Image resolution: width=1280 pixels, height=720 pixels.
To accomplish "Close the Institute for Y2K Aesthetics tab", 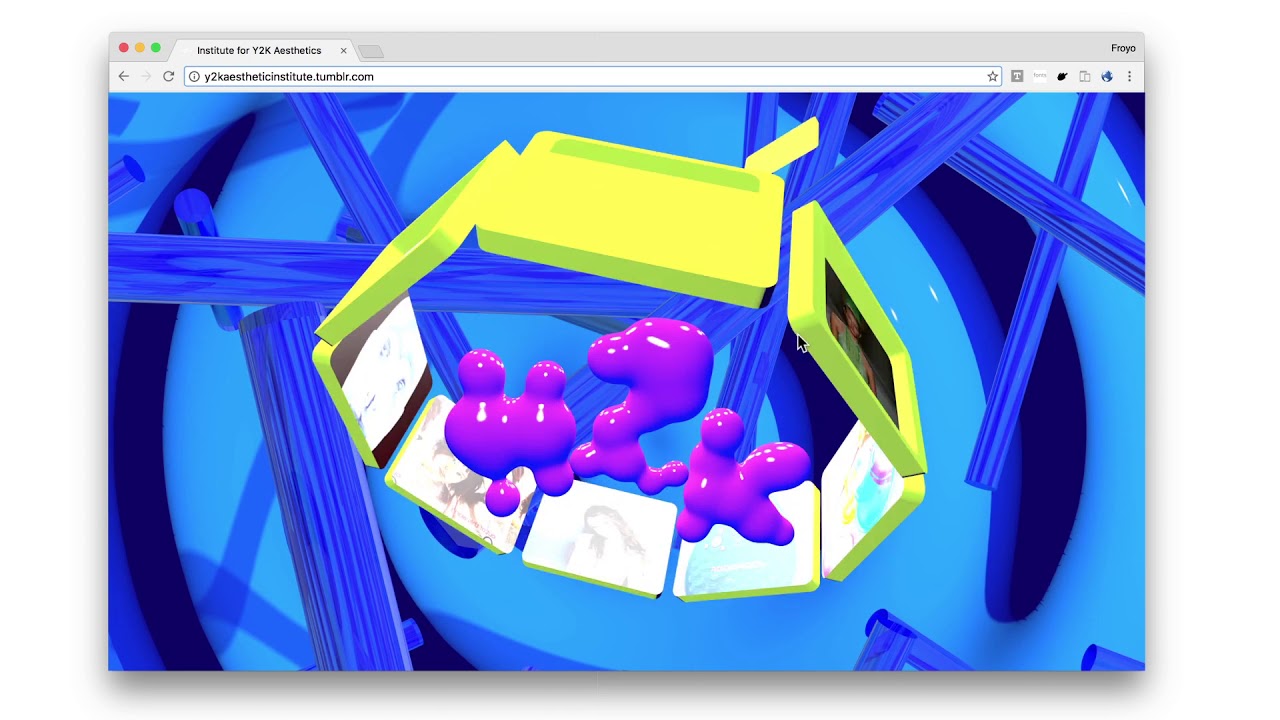I will tap(344, 50).
